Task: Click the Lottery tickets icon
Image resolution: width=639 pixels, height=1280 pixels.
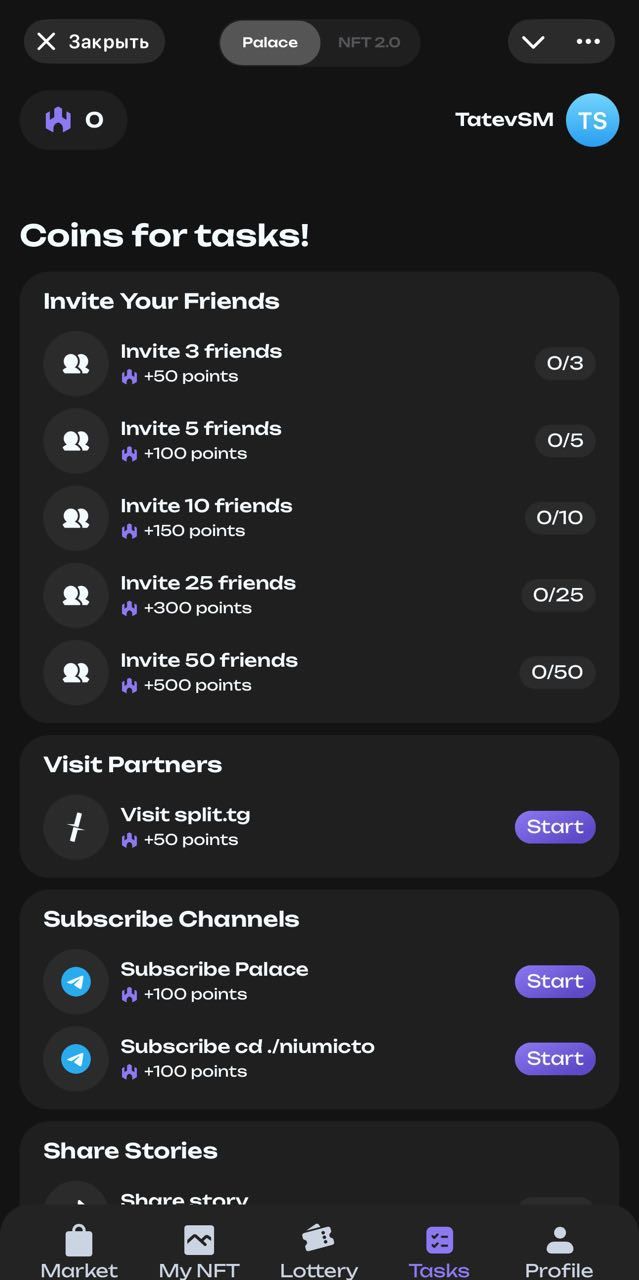Action: [318, 1237]
